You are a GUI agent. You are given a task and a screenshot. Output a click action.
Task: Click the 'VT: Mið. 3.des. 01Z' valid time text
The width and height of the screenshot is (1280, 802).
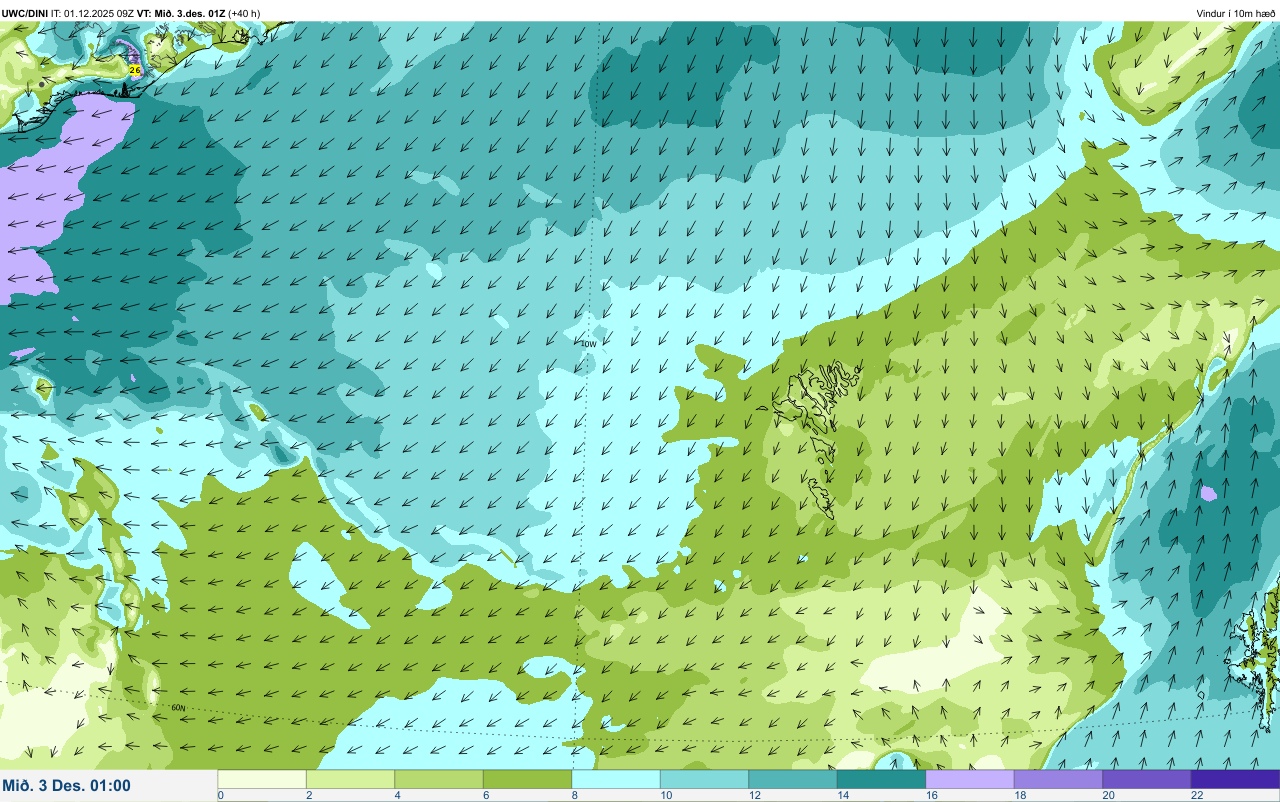pyautogui.click(x=182, y=13)
